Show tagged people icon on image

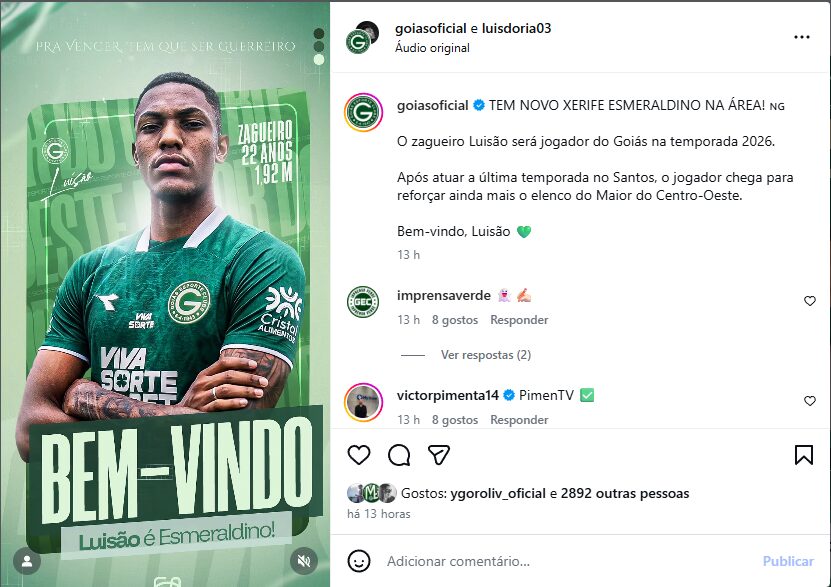27,561
